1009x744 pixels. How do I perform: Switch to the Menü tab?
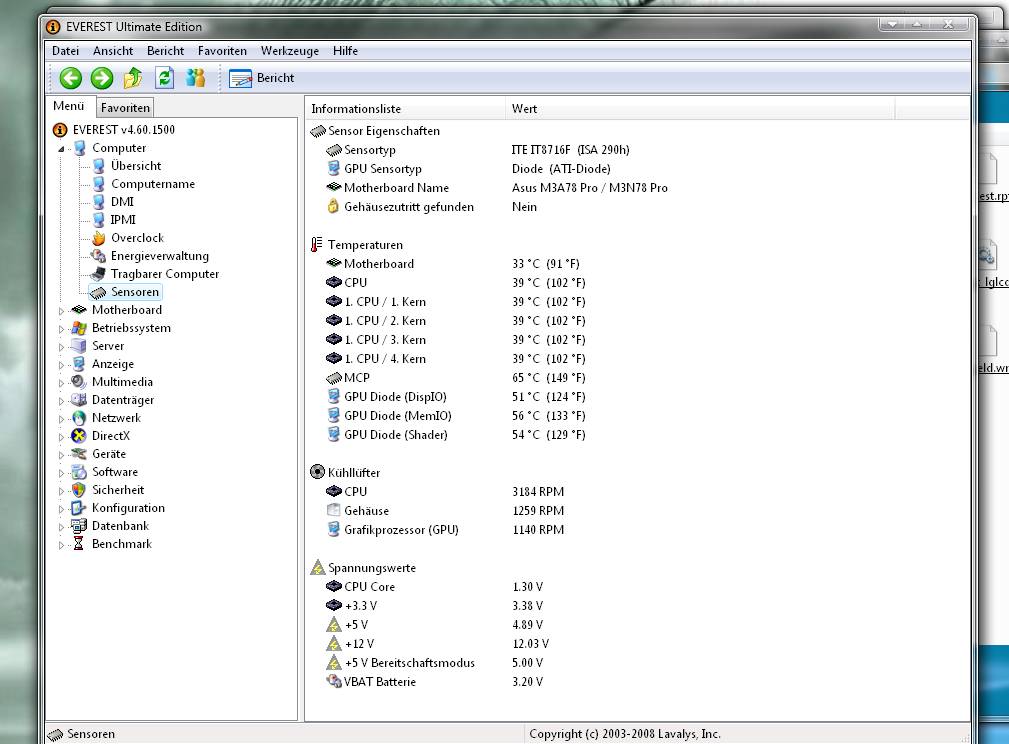[x=69, y=106]
